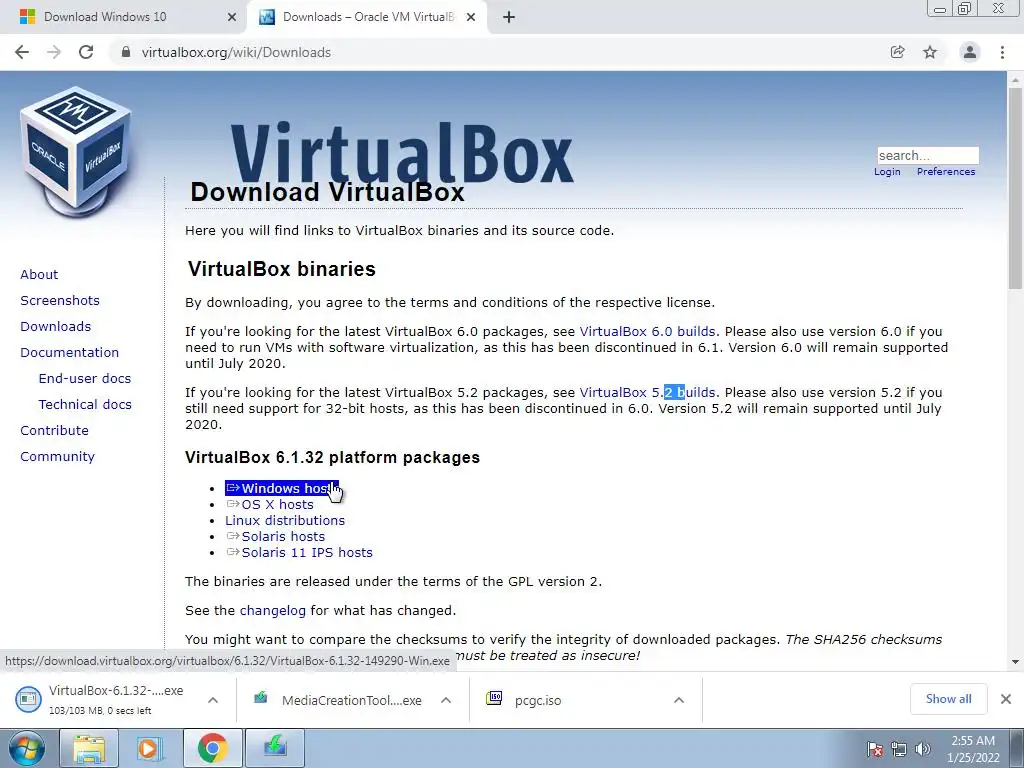1024x768 pixels.
Task: Open the Linux distributions link
Action: (285, 520)
